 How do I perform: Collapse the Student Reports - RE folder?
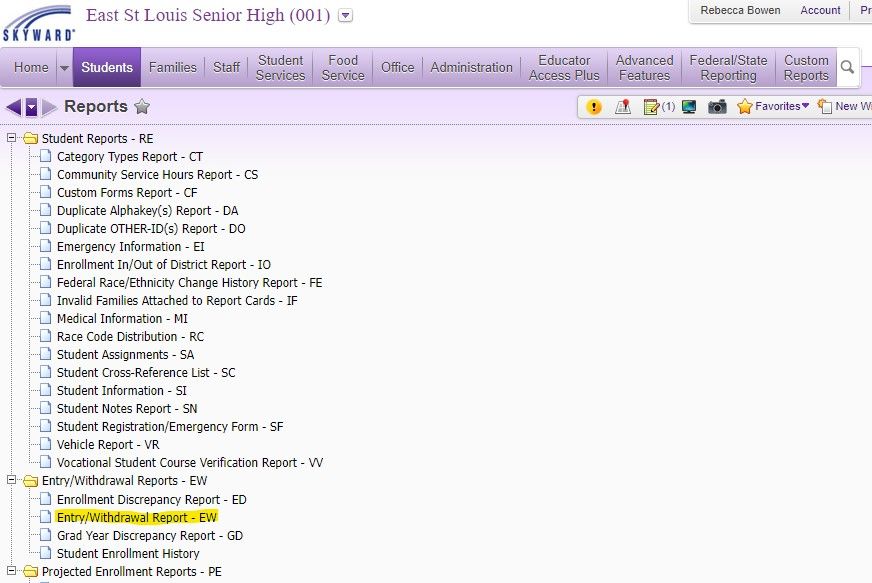(x=13, y=139)
